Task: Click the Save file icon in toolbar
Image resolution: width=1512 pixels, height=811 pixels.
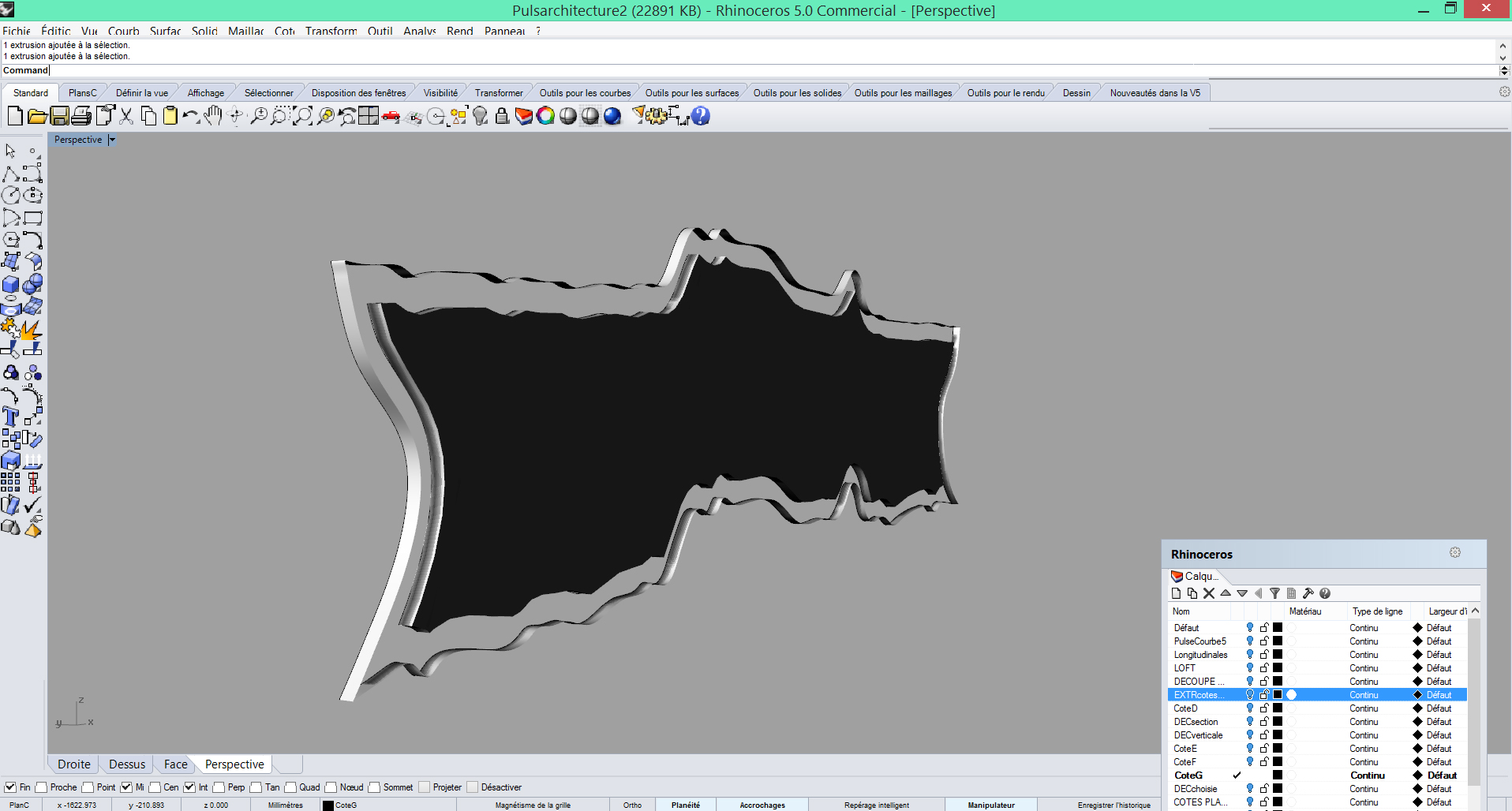Action: 59,117
